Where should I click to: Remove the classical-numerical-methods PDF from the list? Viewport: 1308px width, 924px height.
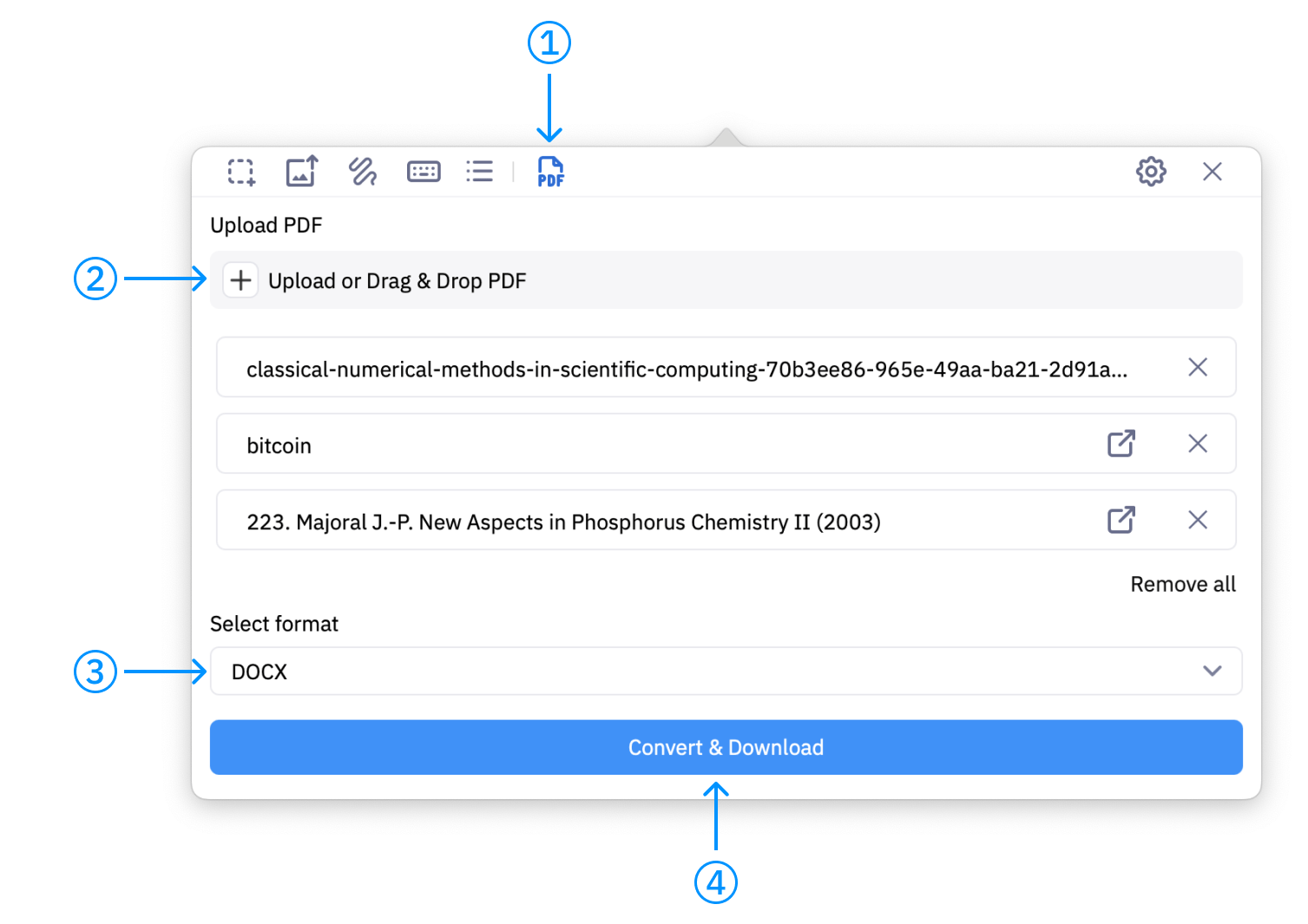[x=1198, y=367]
